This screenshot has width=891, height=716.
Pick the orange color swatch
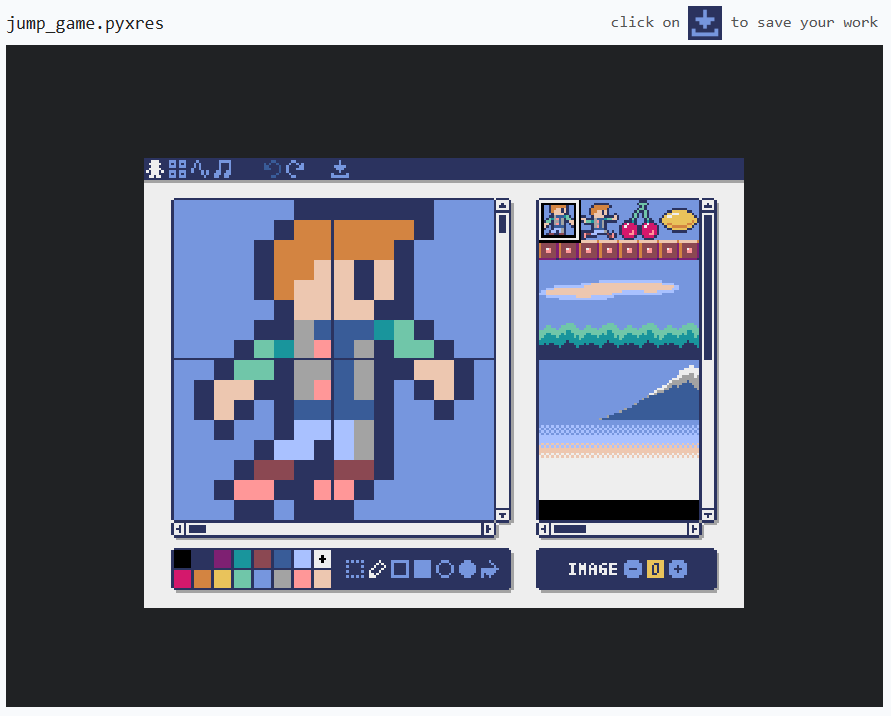tap(202, 579)
